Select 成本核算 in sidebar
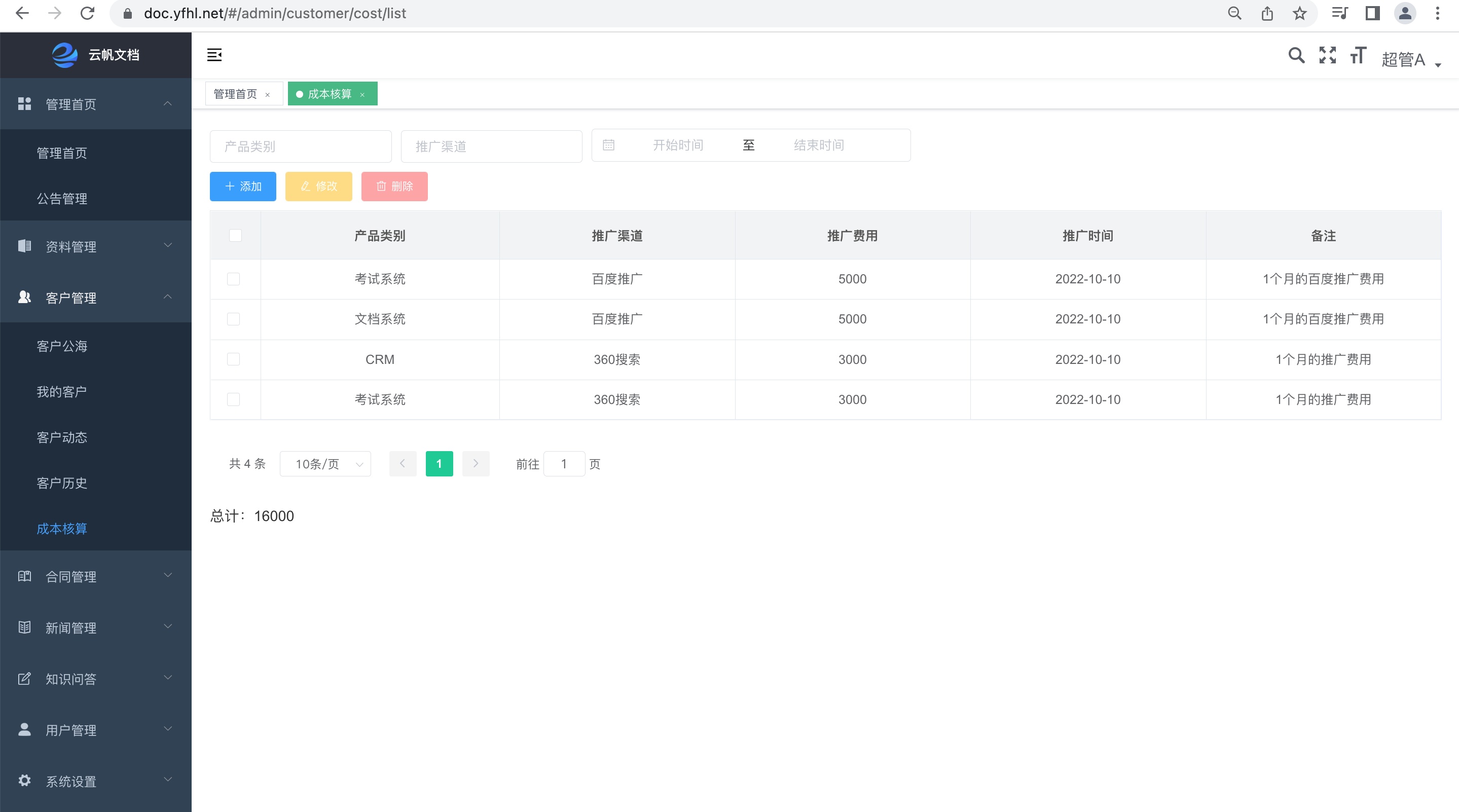The image size is (1459, 812). (96, 528)
